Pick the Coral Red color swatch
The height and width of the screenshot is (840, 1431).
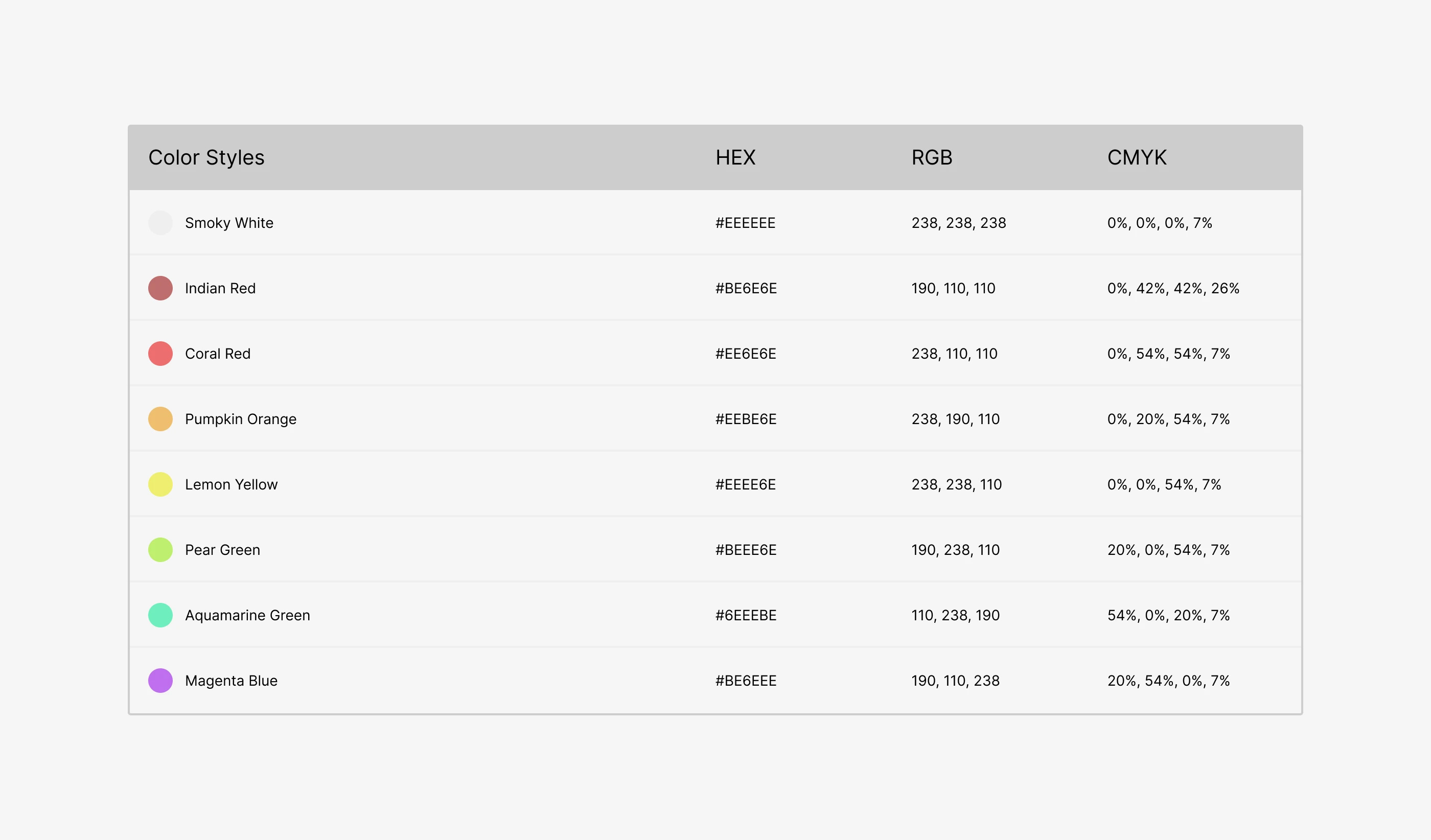click(160, 354)
